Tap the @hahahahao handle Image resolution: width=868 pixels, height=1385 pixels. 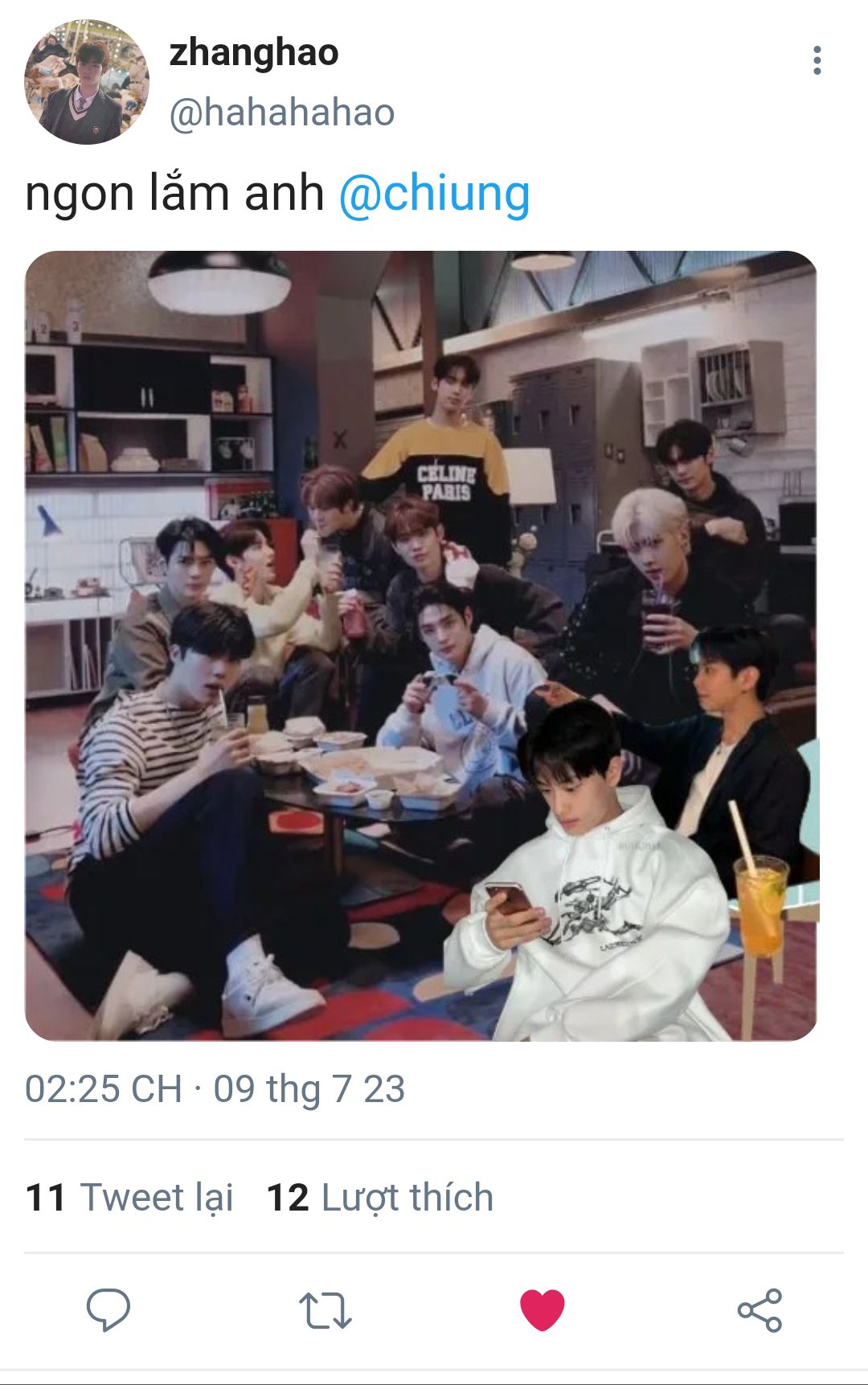282,113
